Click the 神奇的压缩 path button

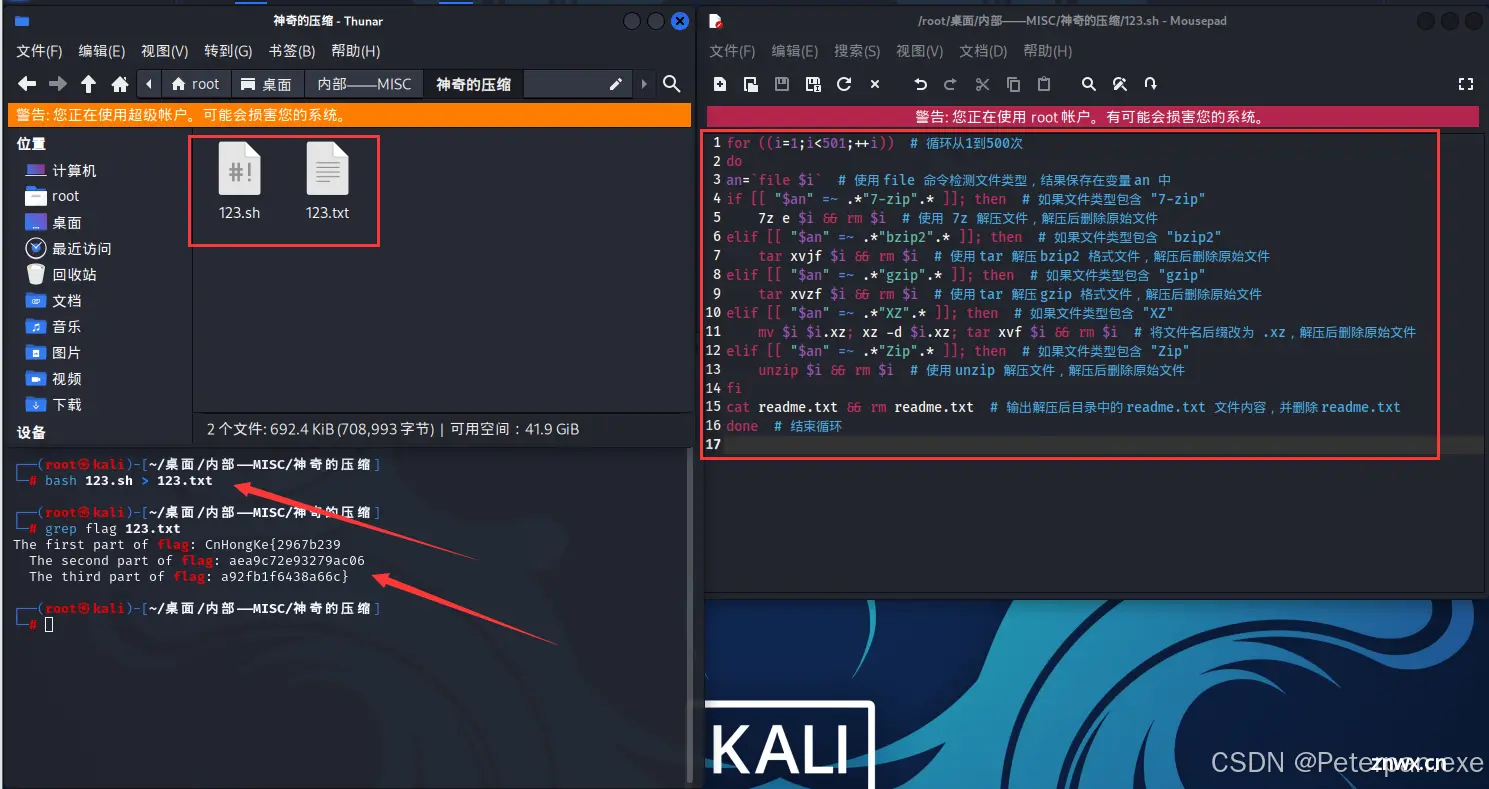473,84
